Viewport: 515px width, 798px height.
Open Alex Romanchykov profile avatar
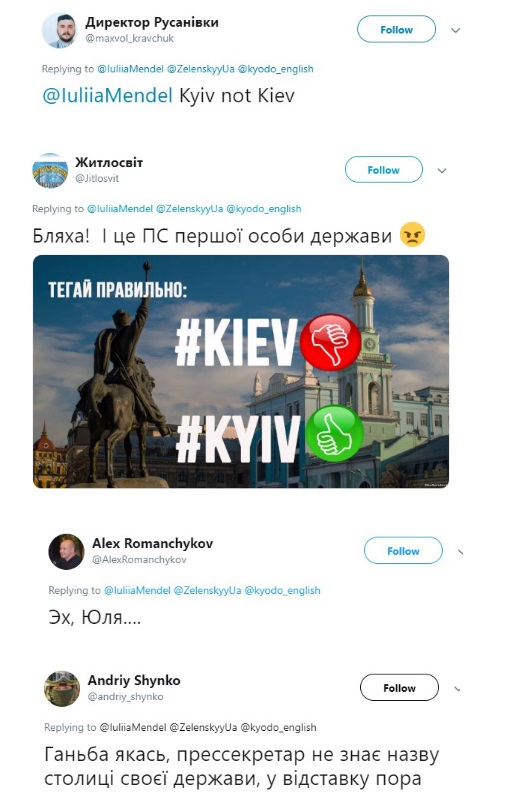tap(66, 552)
